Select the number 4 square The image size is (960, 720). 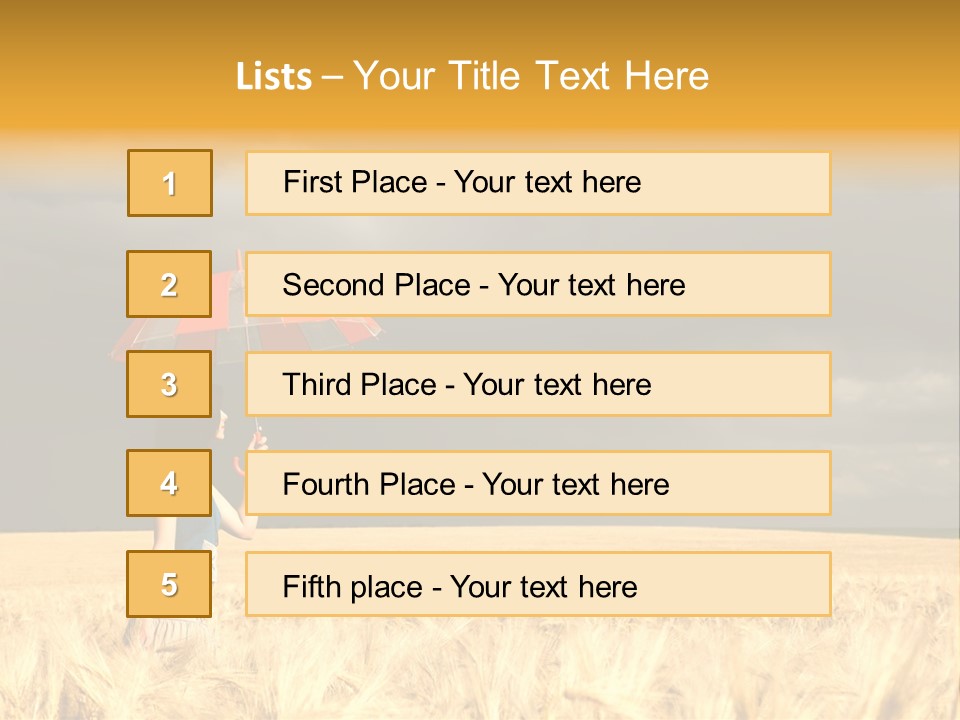tap(170, 483)
